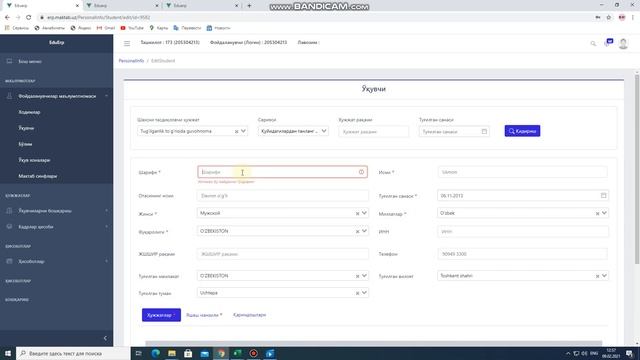Screen dimensions: 640x360
Task: Open the citizenship dropdown showing O'ZBEKISTON
Action: click(282, 231)
